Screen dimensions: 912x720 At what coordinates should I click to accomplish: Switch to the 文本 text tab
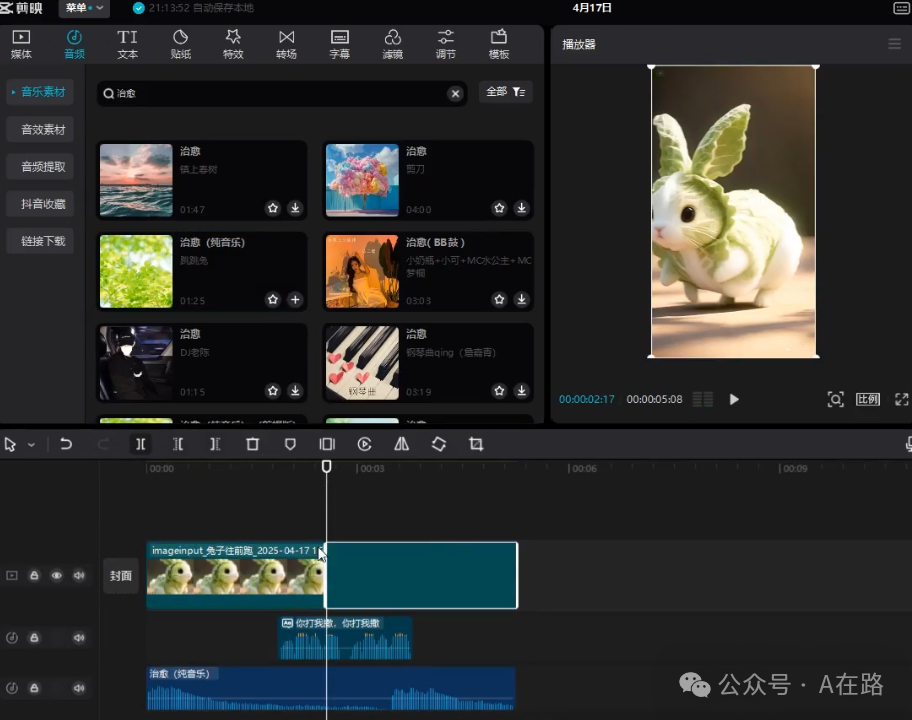(127, 44)
